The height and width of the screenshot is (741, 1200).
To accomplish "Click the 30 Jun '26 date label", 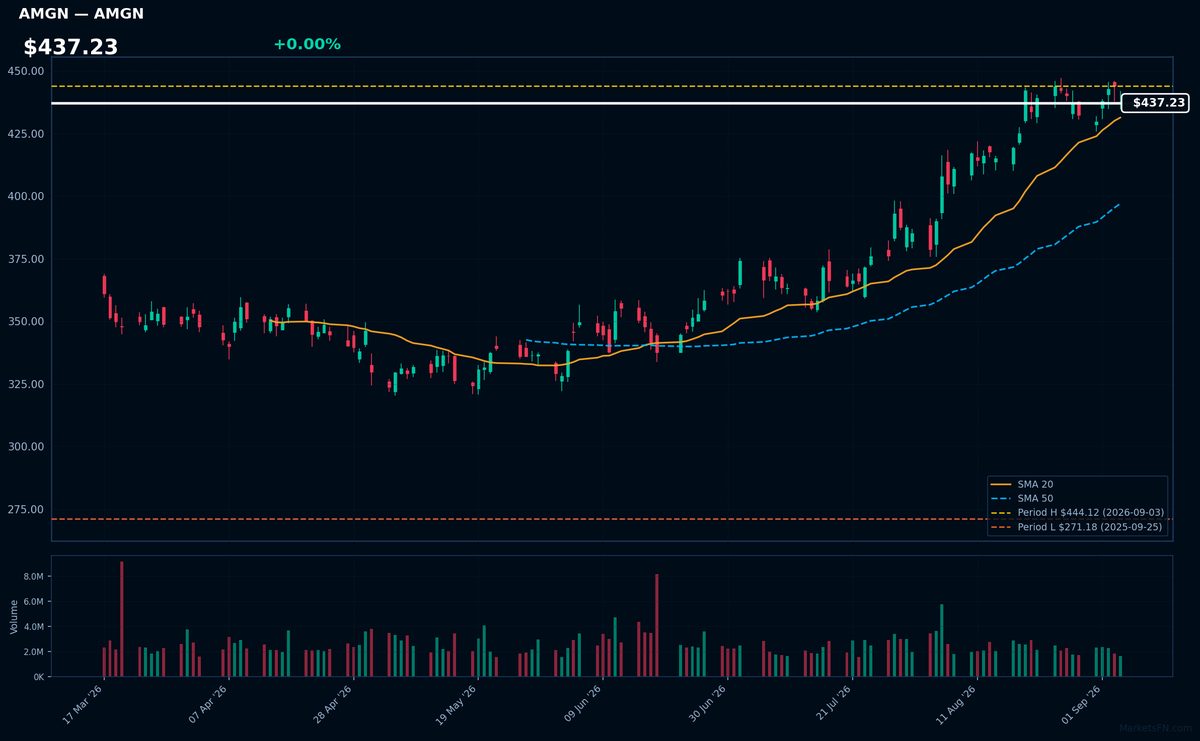I will click(707, 705).
